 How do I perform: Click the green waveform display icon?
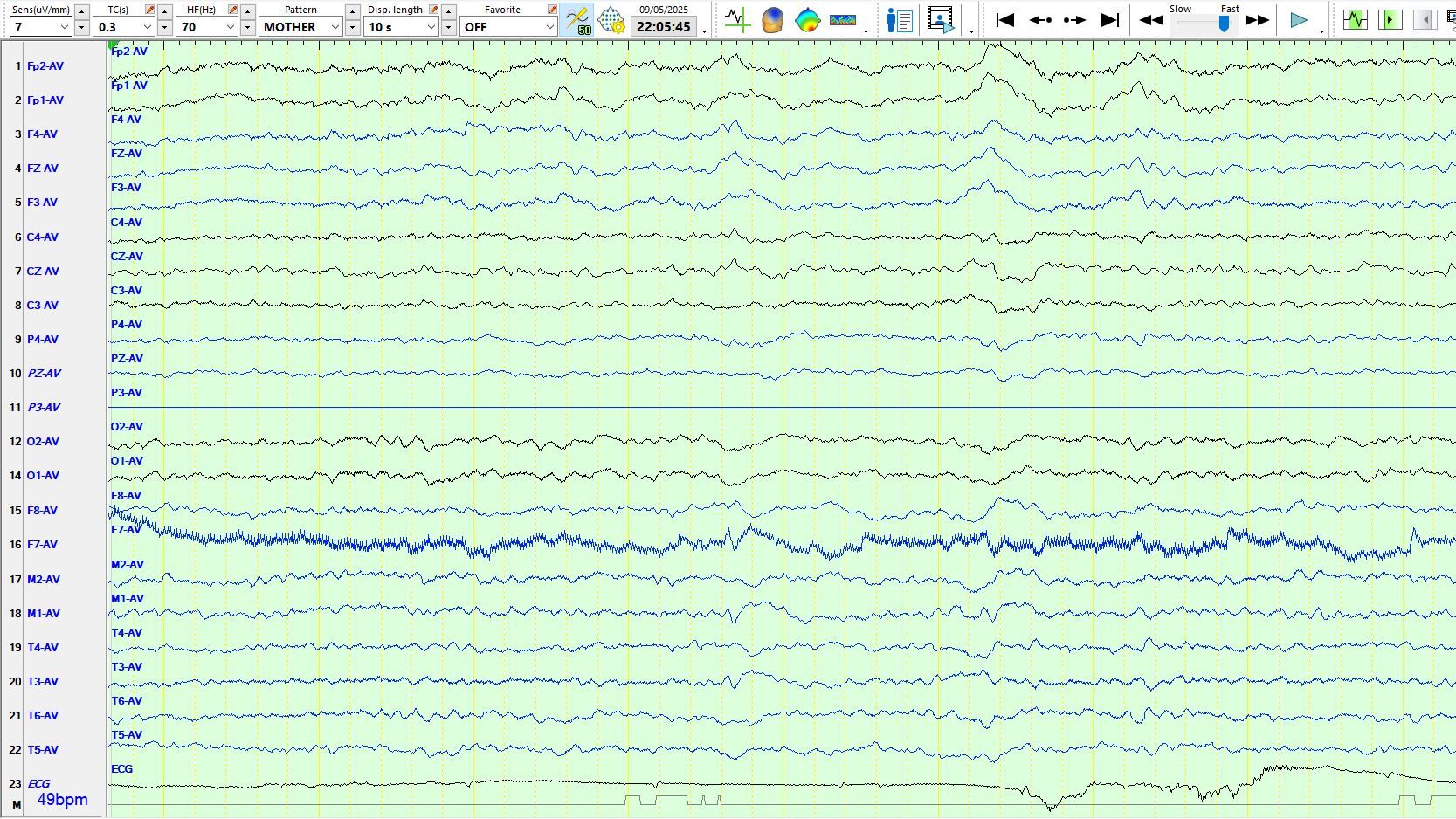click(x=1356, y=19)
